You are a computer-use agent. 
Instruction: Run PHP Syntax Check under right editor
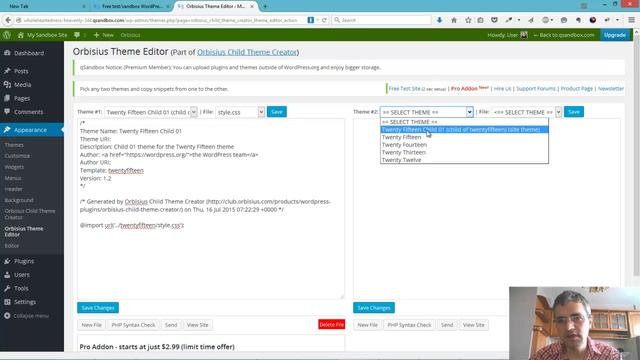pyautogui.click(x=409, y=325)
